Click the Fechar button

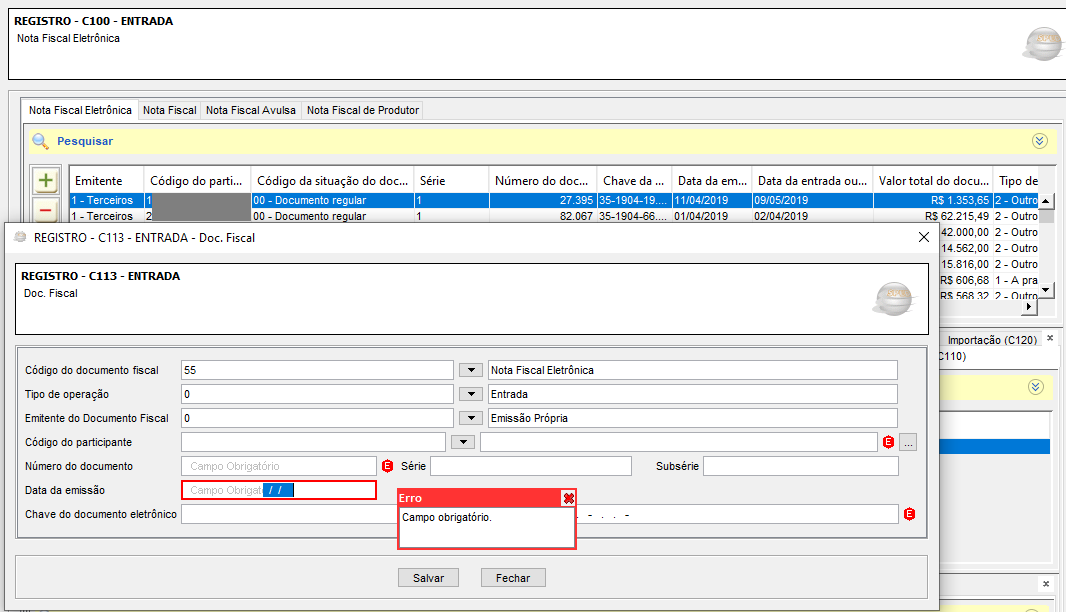tap(513, 578)
